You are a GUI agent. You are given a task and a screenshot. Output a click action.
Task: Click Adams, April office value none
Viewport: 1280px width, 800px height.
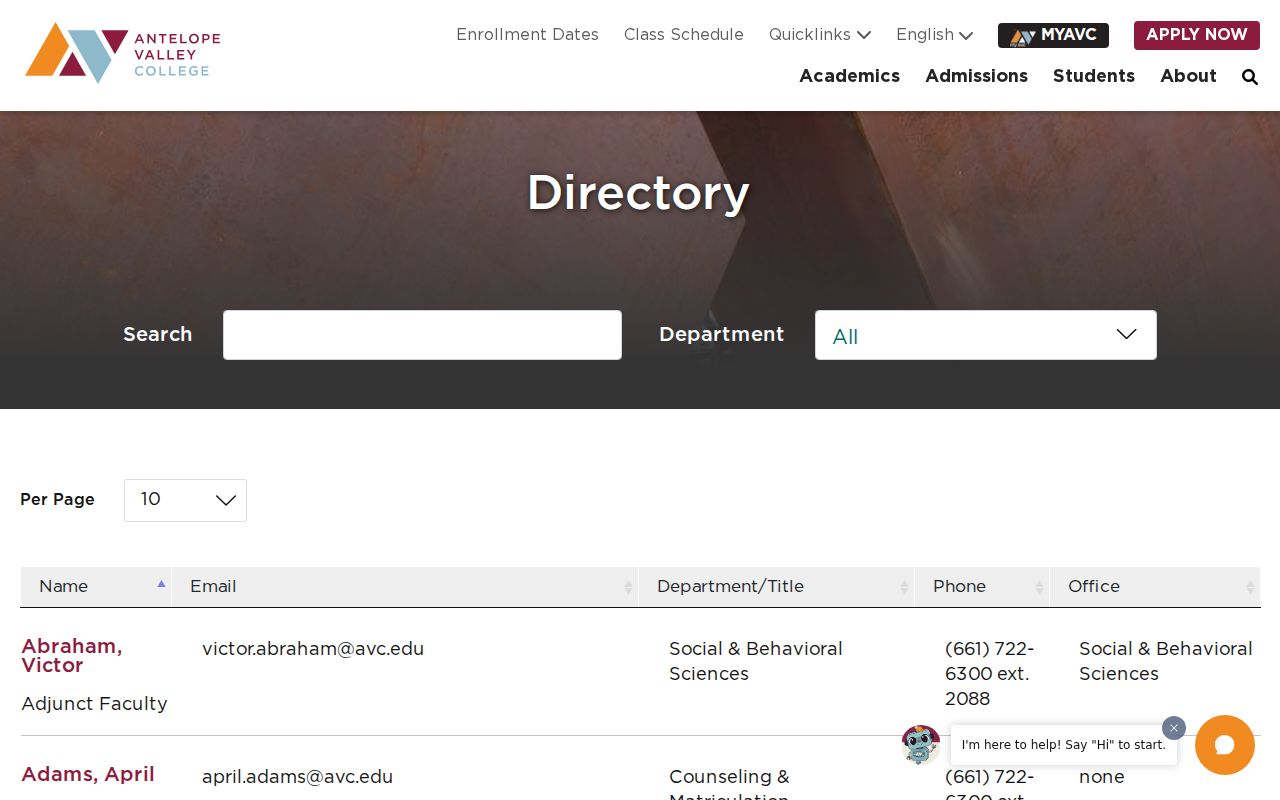1102,777
